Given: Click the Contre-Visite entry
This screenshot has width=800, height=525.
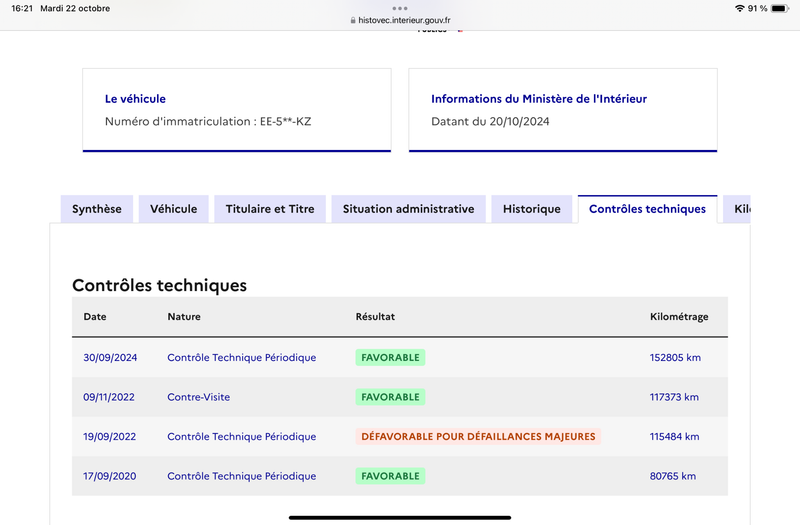Looking at the screenshot, I should coord(198,397).
